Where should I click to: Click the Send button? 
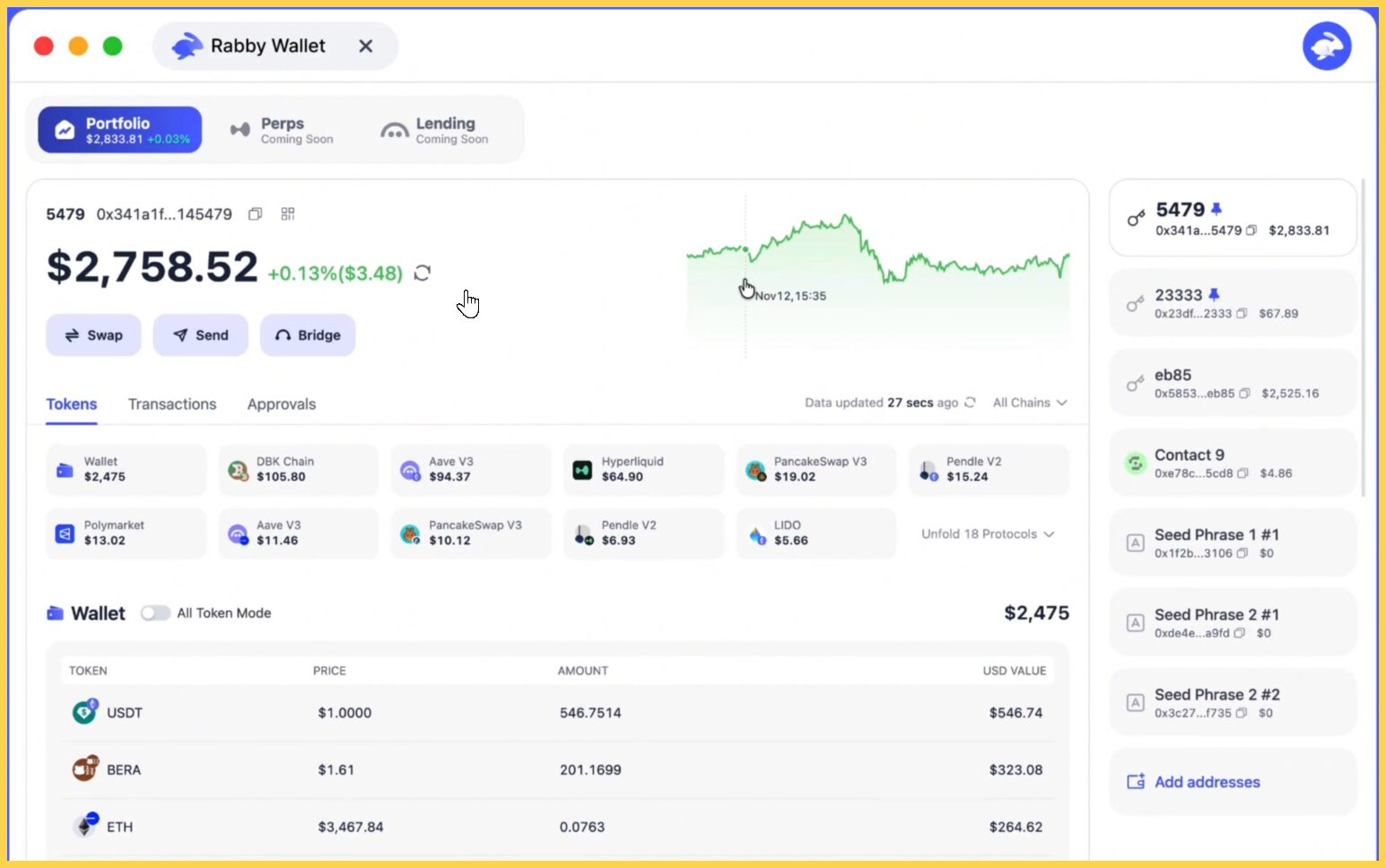200,335
